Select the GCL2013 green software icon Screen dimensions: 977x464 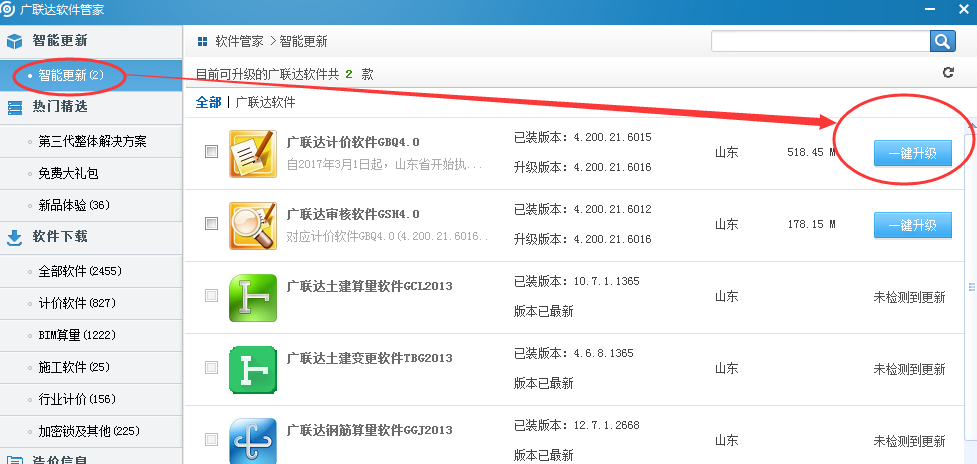[x=253, y=298]
